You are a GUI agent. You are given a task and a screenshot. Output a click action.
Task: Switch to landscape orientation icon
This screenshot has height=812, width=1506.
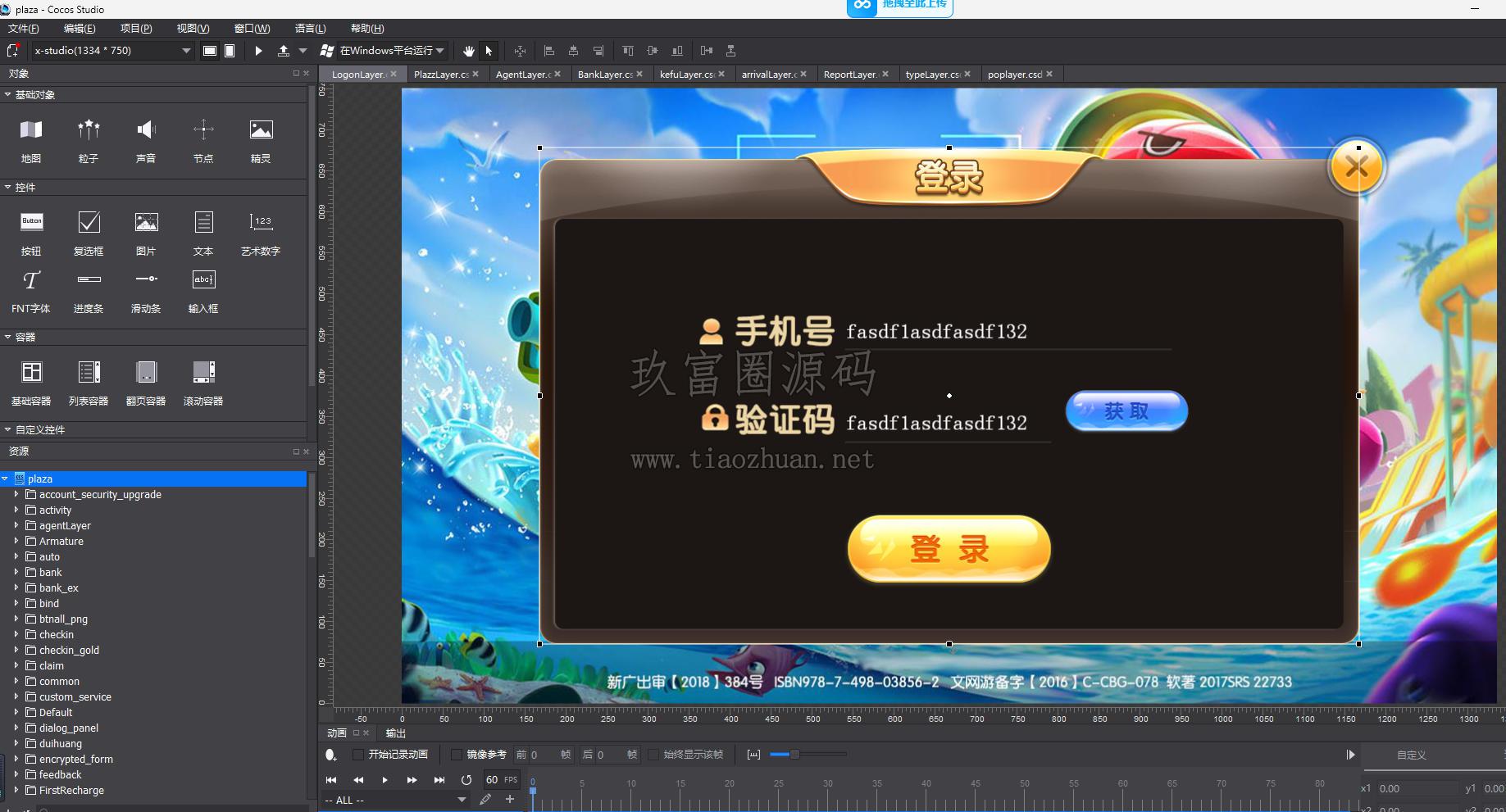[x=210, y=51]
